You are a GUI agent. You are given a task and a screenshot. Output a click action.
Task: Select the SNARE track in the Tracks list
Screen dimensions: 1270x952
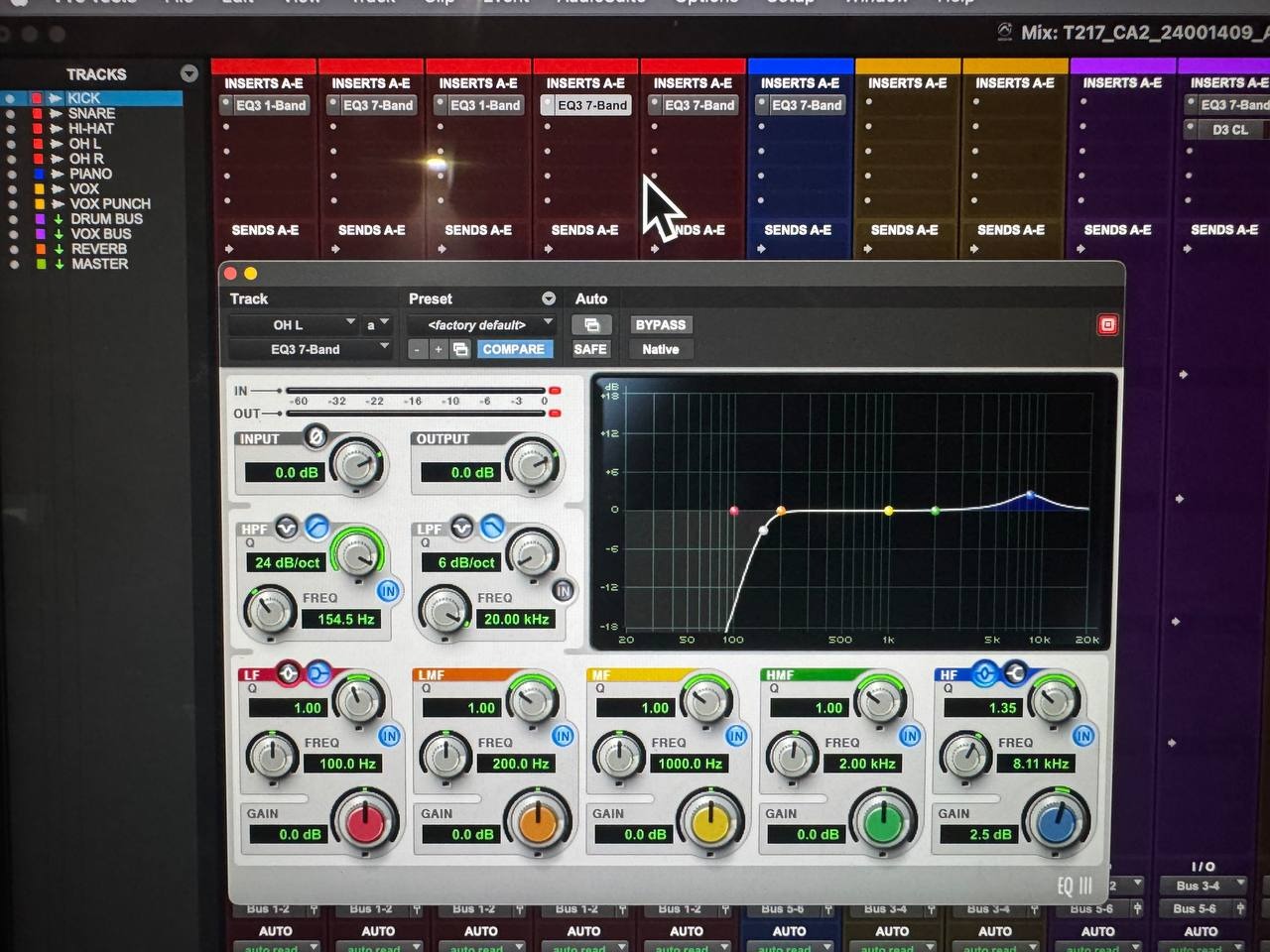coord(91,114)
